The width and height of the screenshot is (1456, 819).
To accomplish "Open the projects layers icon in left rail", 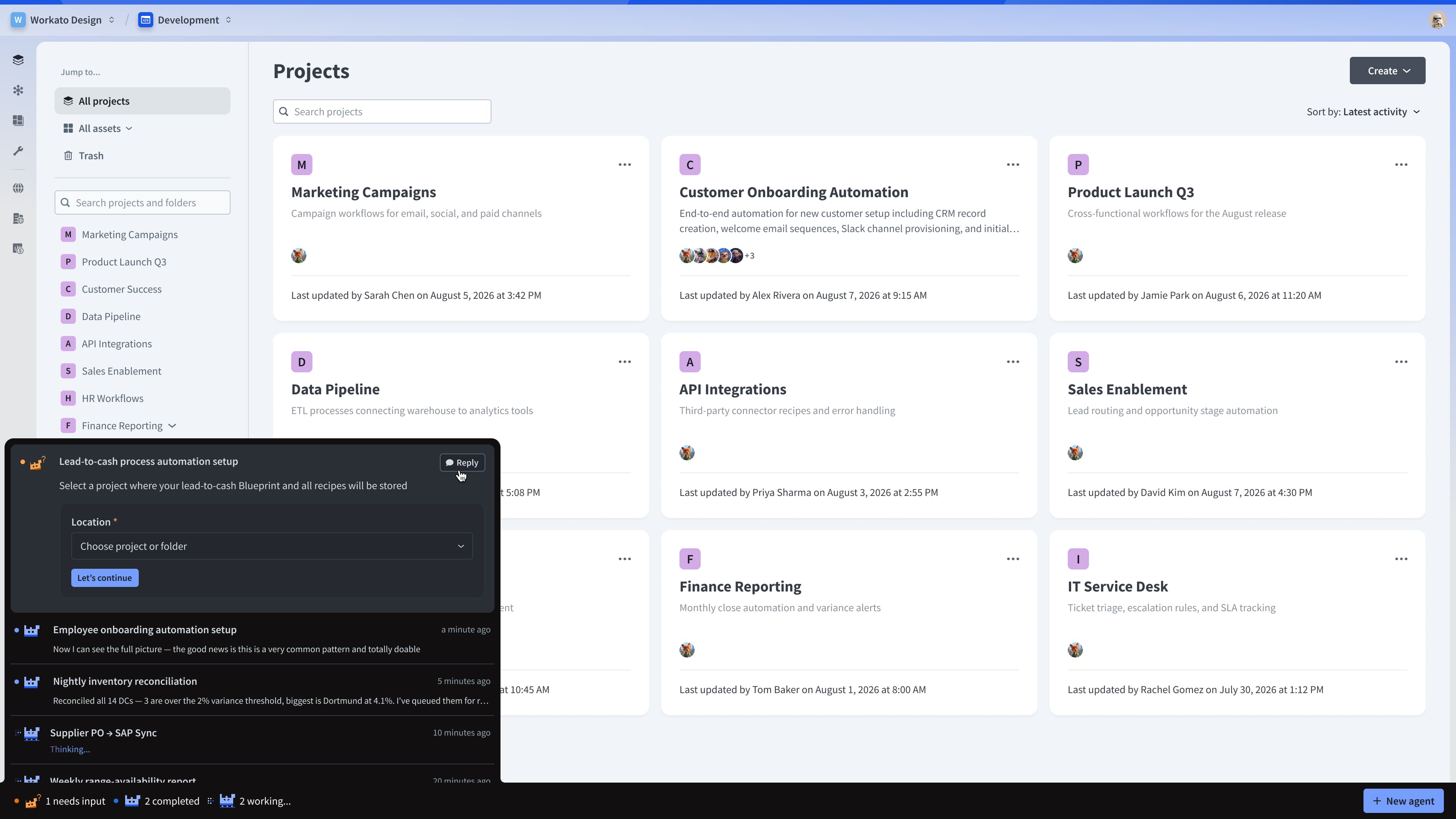I will pos(18,60).
